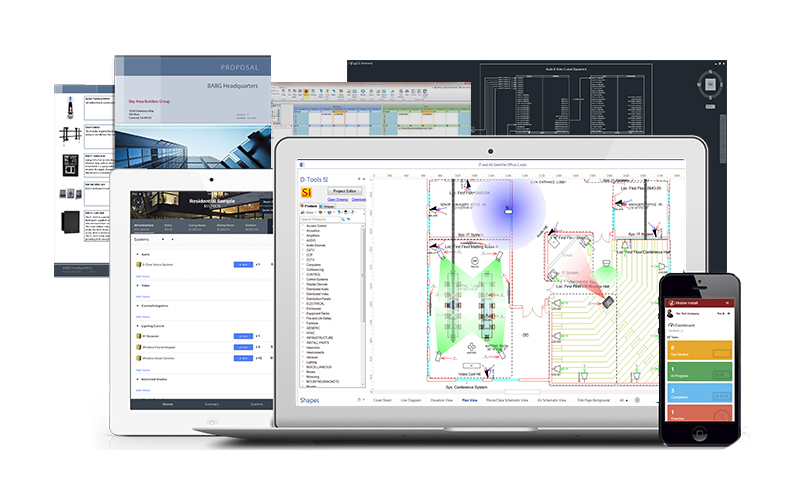Click the drawing horizontal scrollbar
The width and height of the screenshot is (800, 500).
pos(521,392)
